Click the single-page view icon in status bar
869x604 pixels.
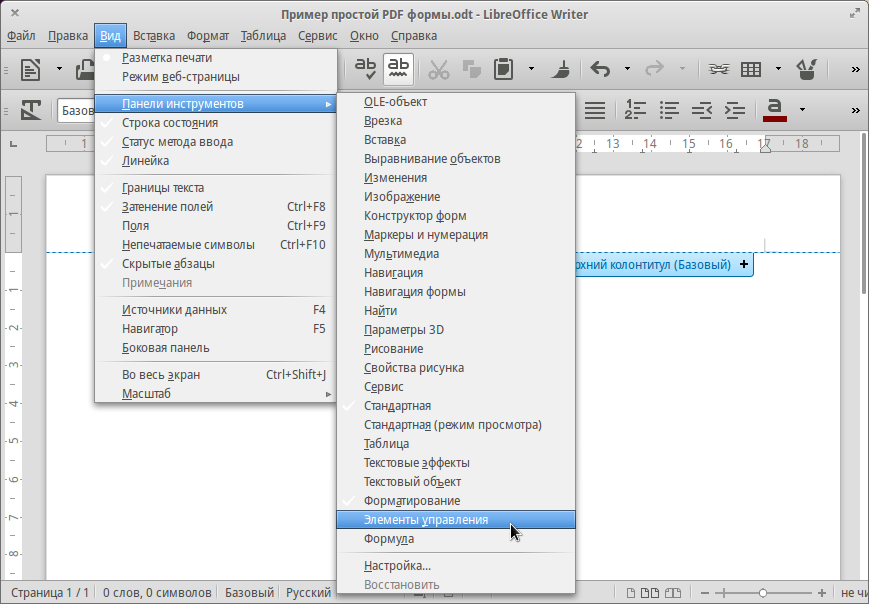click(631, 593)
